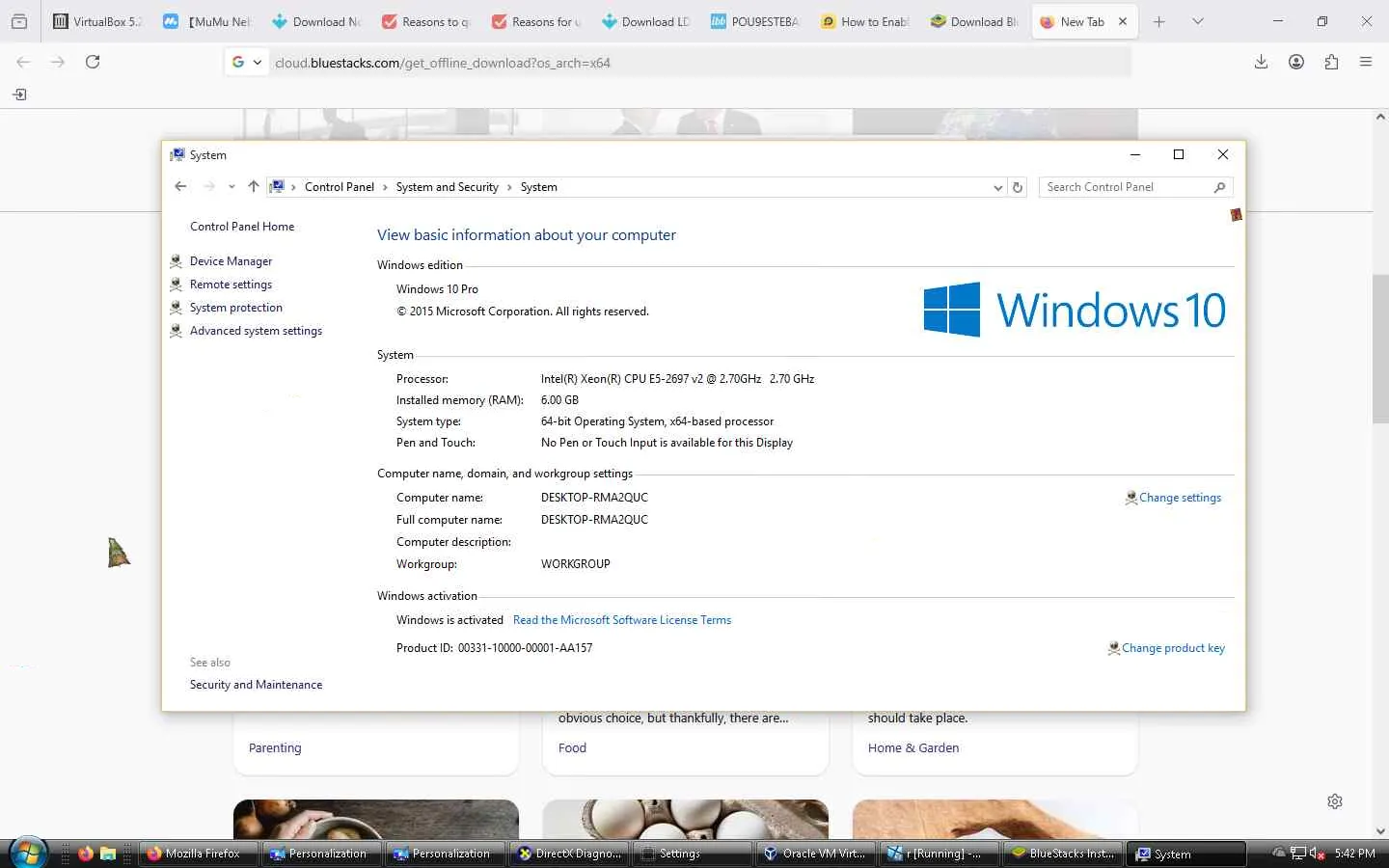Open System protection settings

coord(236,308)
